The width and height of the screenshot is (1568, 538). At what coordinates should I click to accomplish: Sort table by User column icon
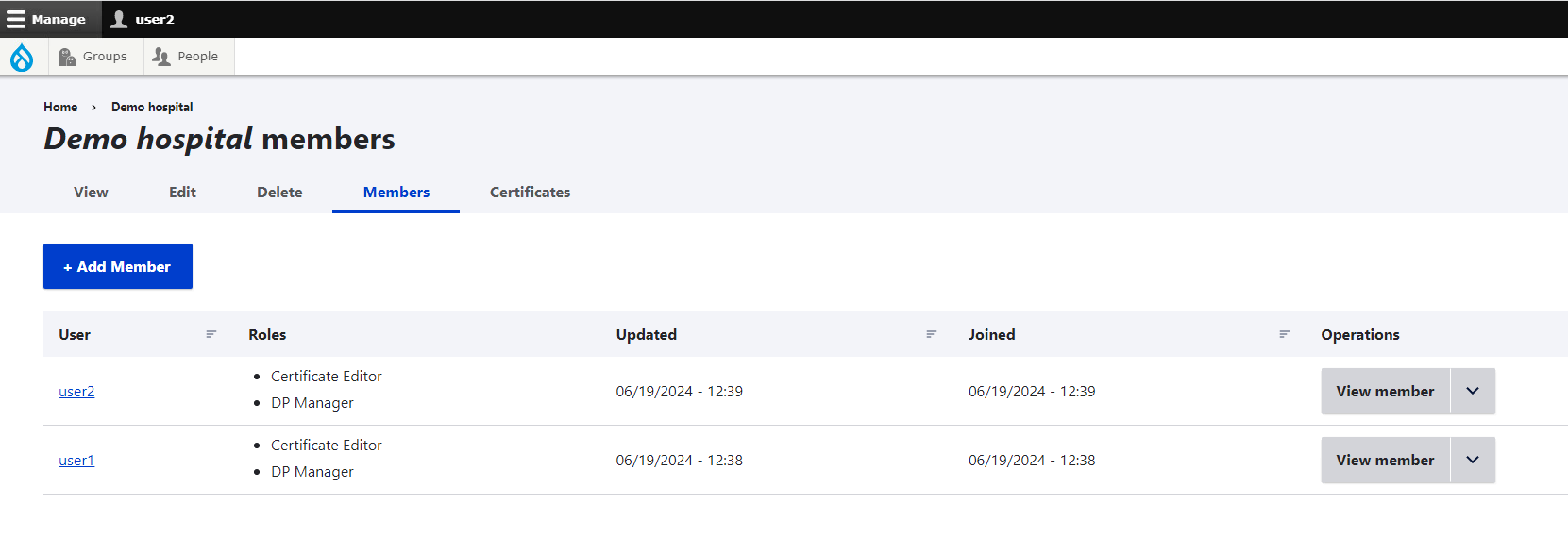211,334
